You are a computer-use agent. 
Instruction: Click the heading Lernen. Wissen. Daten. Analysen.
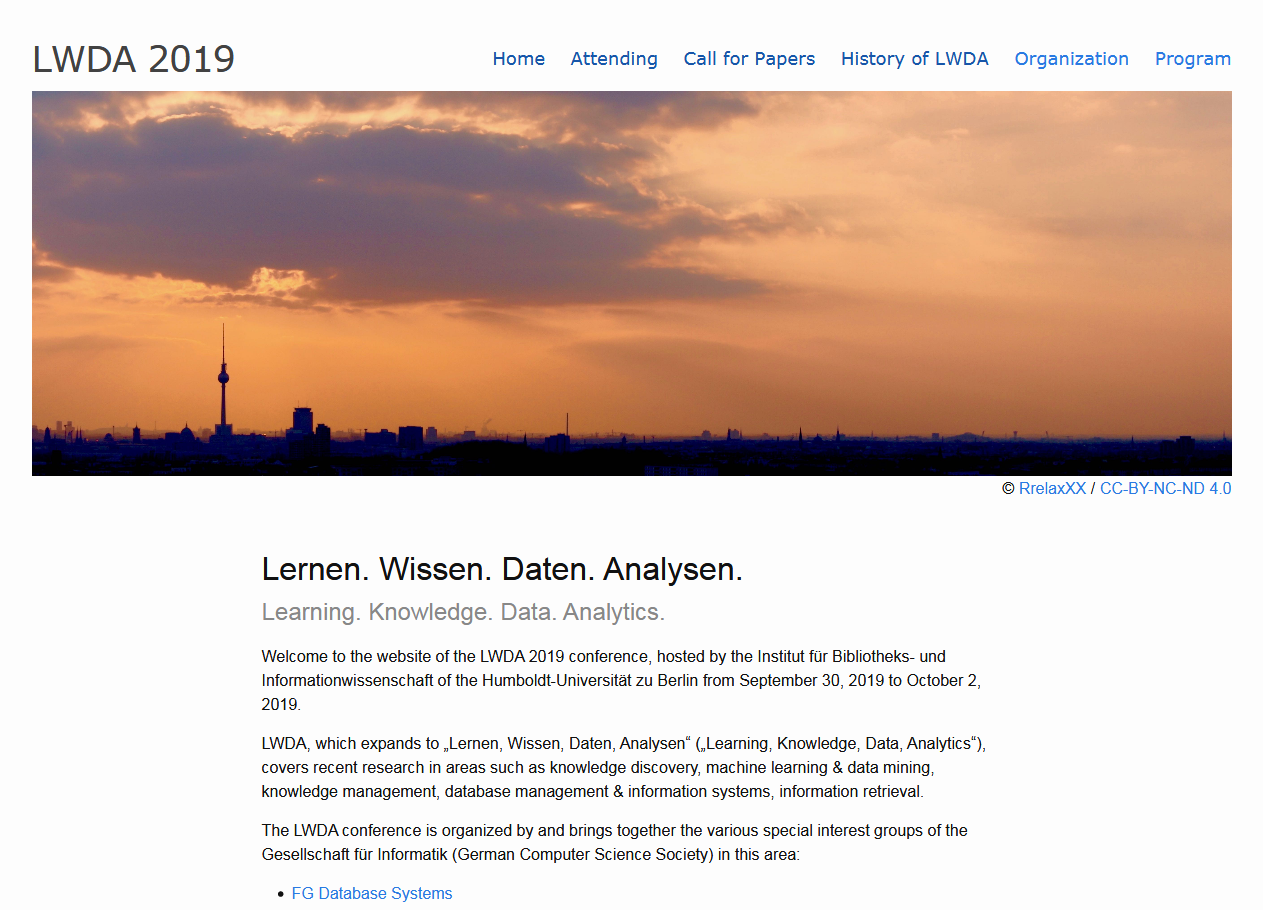tap(502, 569)
